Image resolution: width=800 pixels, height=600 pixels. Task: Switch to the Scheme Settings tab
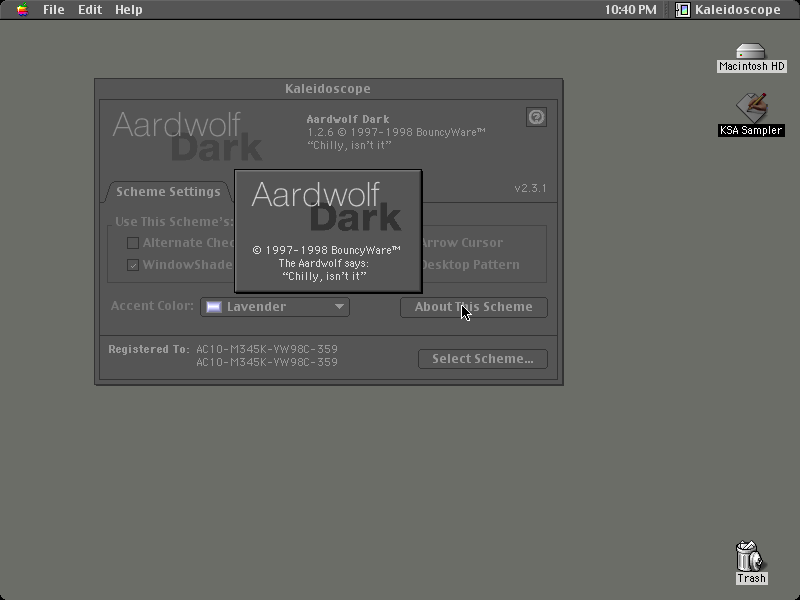pos(168,192)
